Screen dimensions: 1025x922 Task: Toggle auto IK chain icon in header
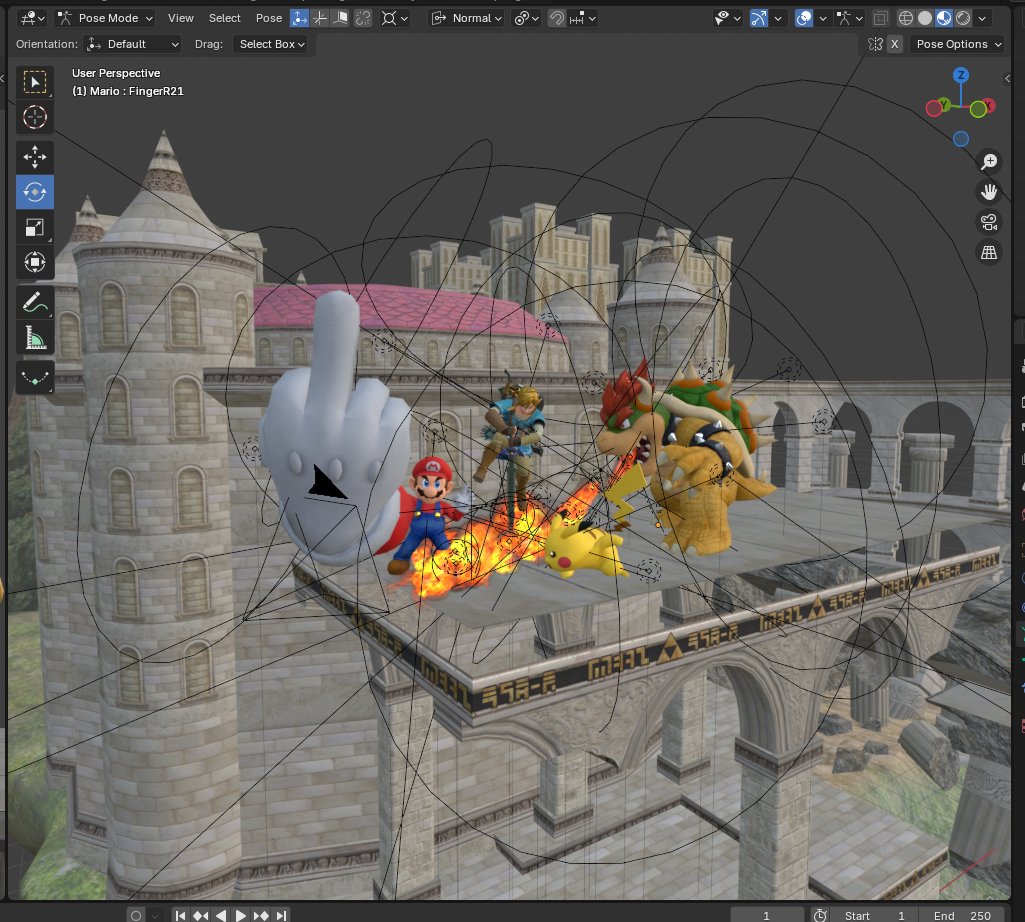pos(363,18)
